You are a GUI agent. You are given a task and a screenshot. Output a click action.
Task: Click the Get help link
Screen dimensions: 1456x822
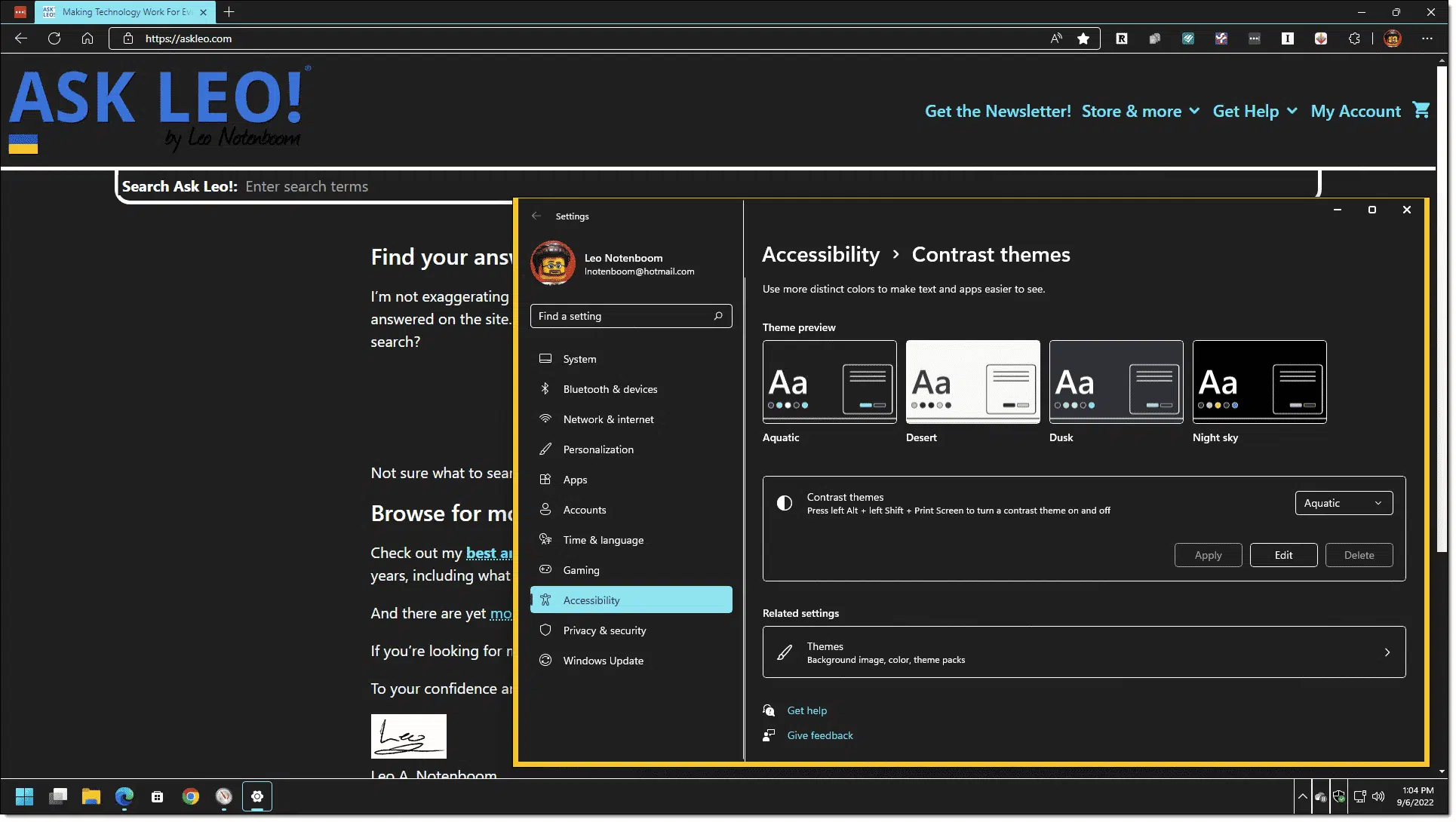tap(806, 710)
